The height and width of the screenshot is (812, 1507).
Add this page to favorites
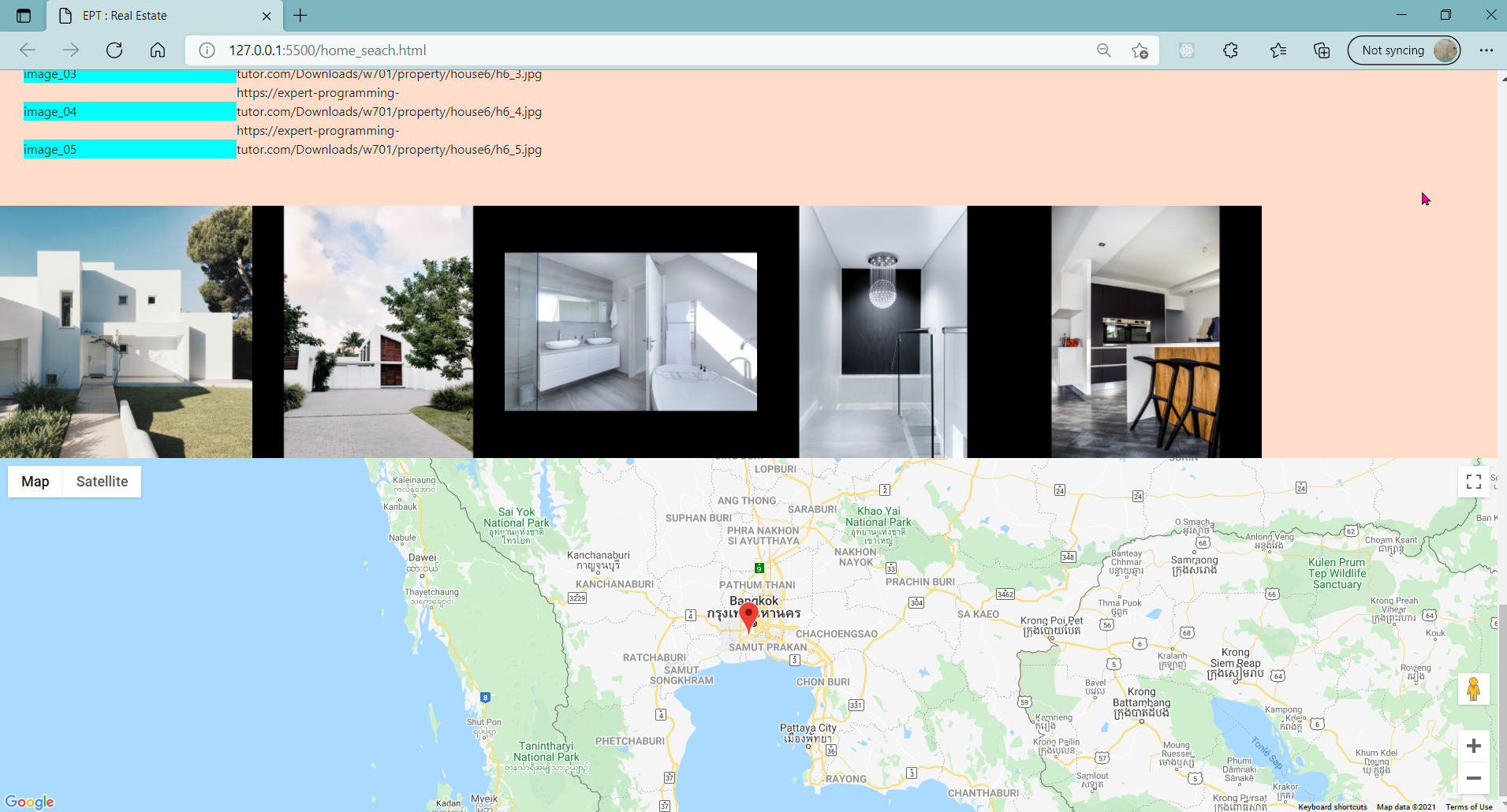point(1140,50)
